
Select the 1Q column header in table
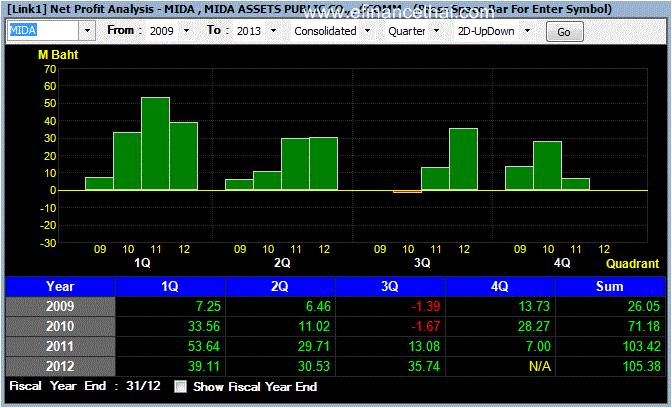(x=170, y=286)
